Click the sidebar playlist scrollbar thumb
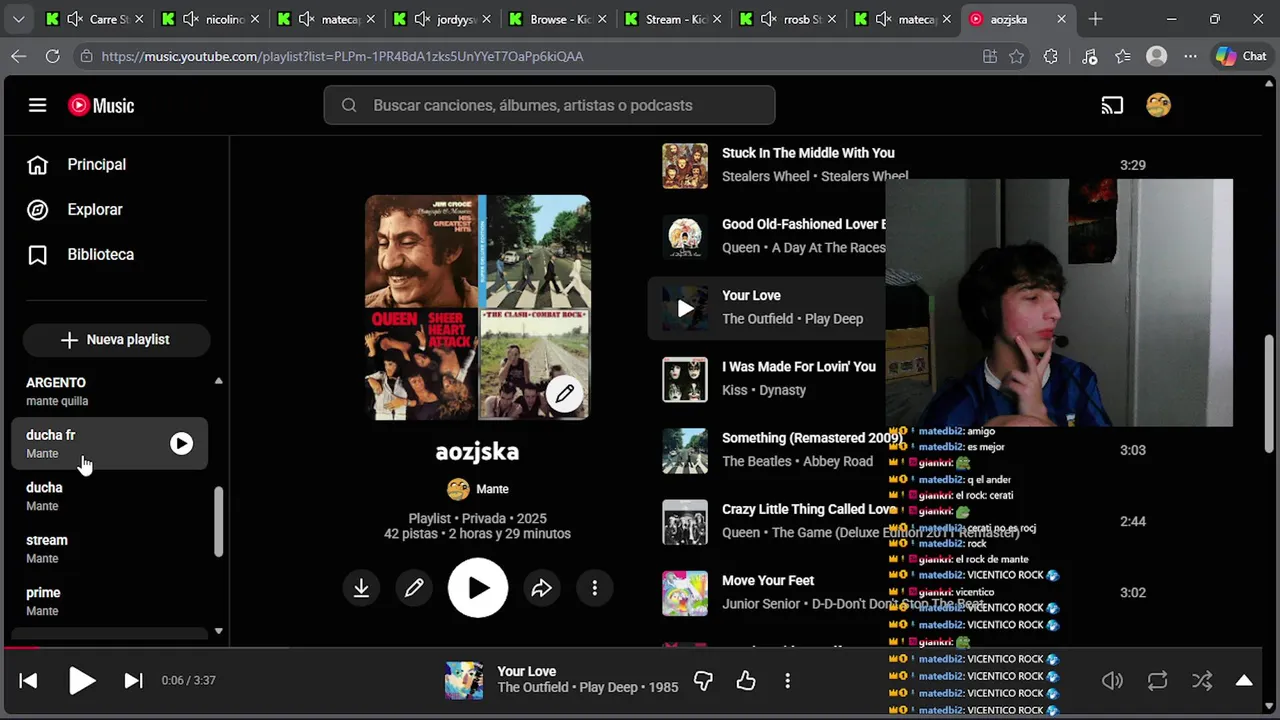 point(218,521)
